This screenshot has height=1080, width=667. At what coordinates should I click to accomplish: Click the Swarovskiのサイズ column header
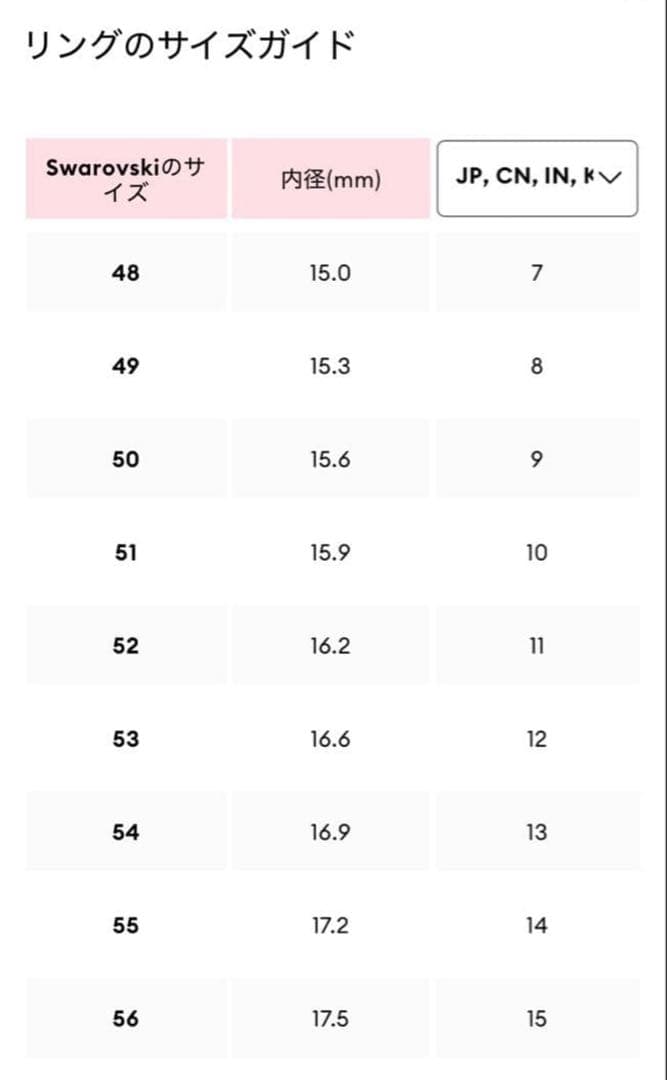[x=126, y=179]
